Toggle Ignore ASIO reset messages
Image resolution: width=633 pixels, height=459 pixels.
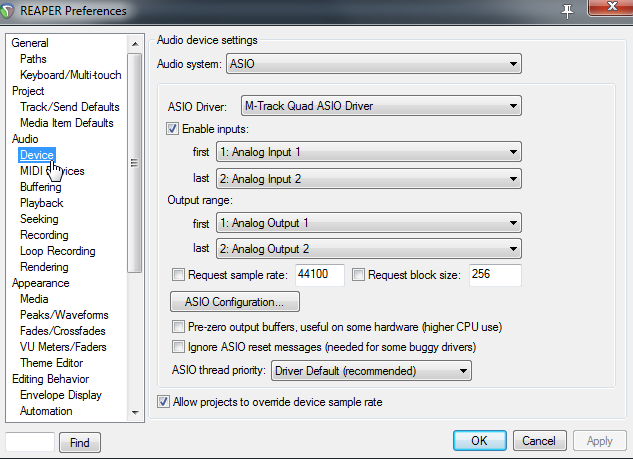179,347
